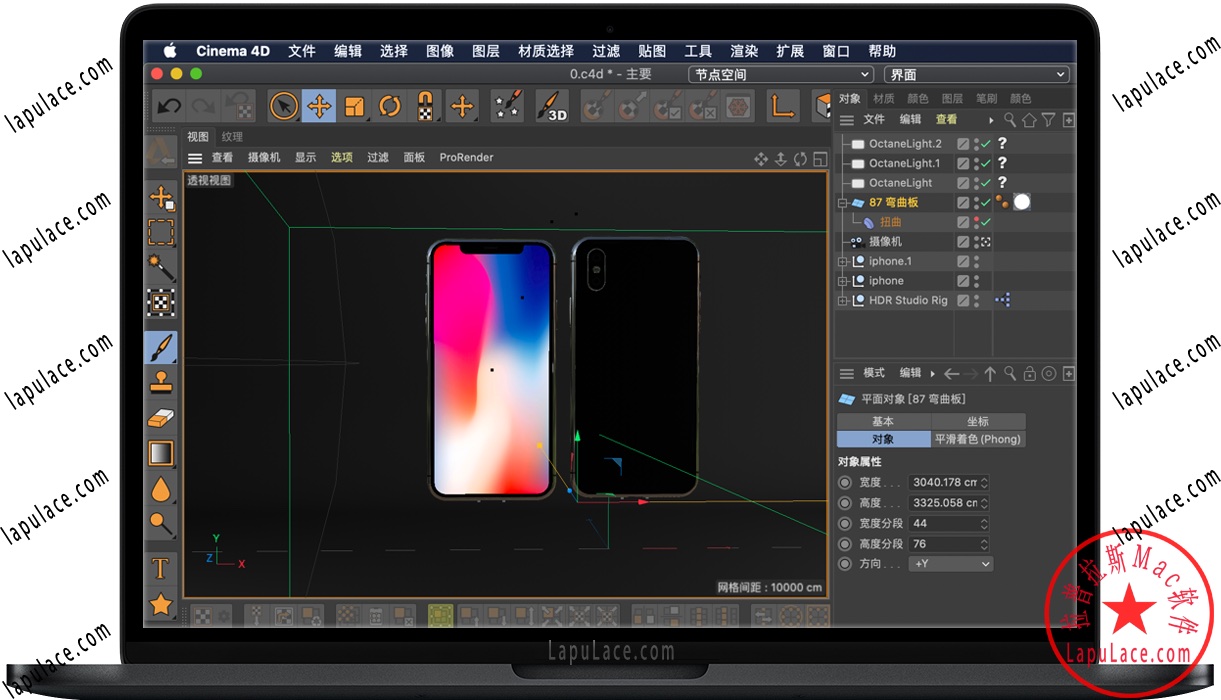Open the 渲染 menu in the menu bar

pos(743,50)
